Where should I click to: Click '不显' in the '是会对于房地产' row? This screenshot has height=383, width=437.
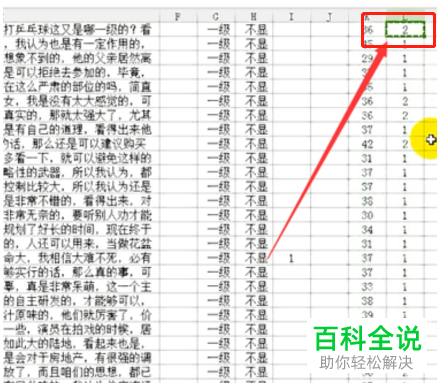pos(256,358)
